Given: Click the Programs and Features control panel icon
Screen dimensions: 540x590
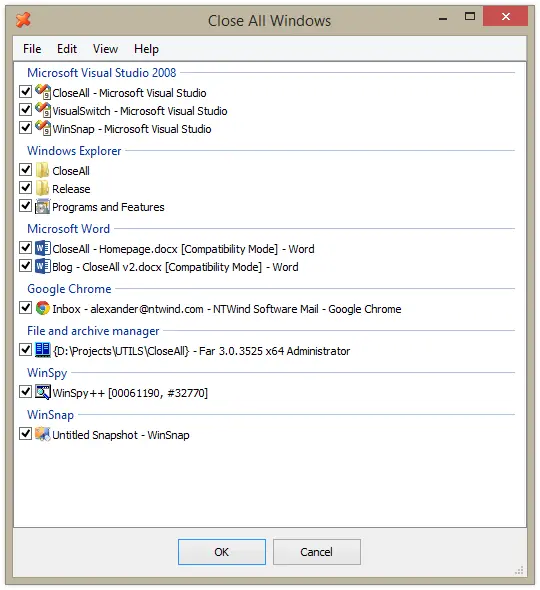Looking at the screenshot, I should [43, 206].
